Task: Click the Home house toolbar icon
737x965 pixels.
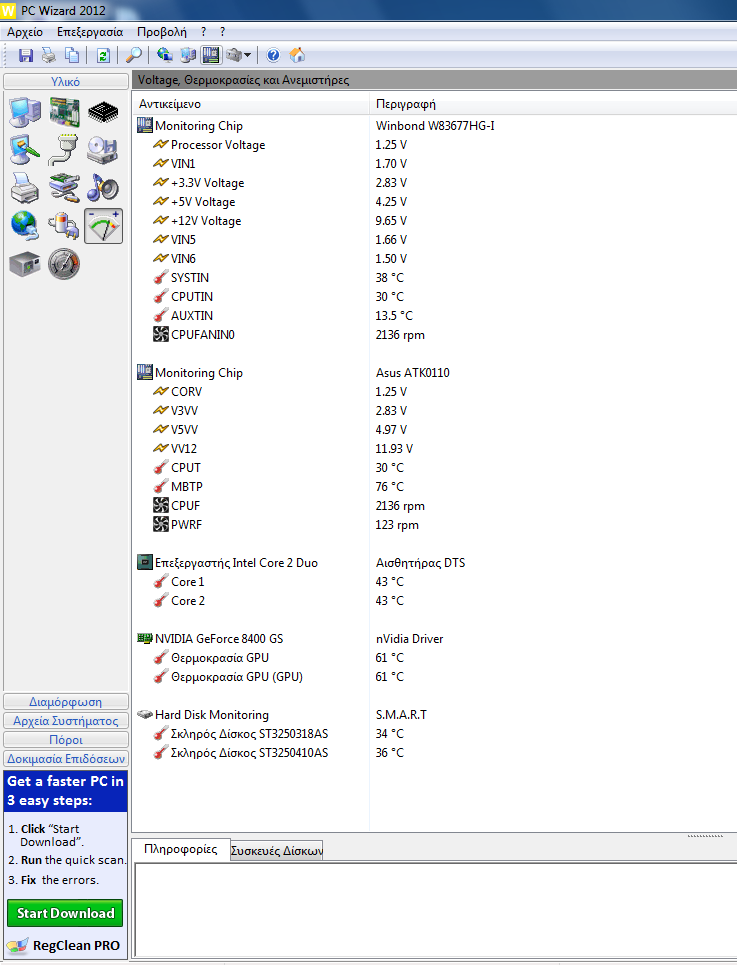Action: tap(297, 55)
